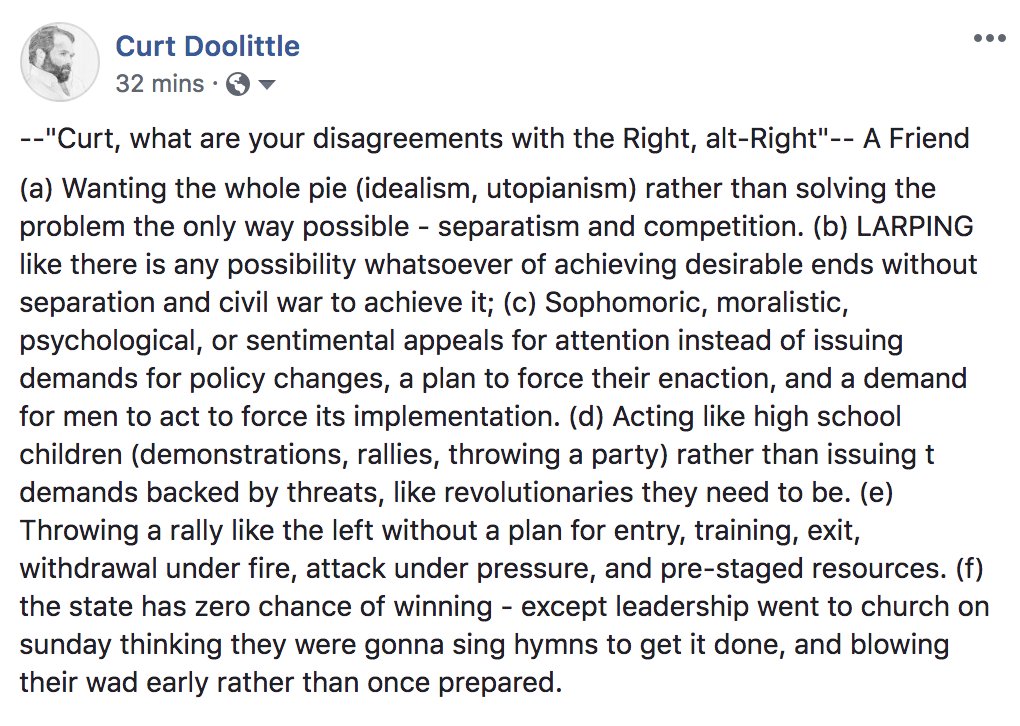Expand the audience selector dropdown arrow
The height and width of the screenshot is (726, 1020).
point(266,84)
